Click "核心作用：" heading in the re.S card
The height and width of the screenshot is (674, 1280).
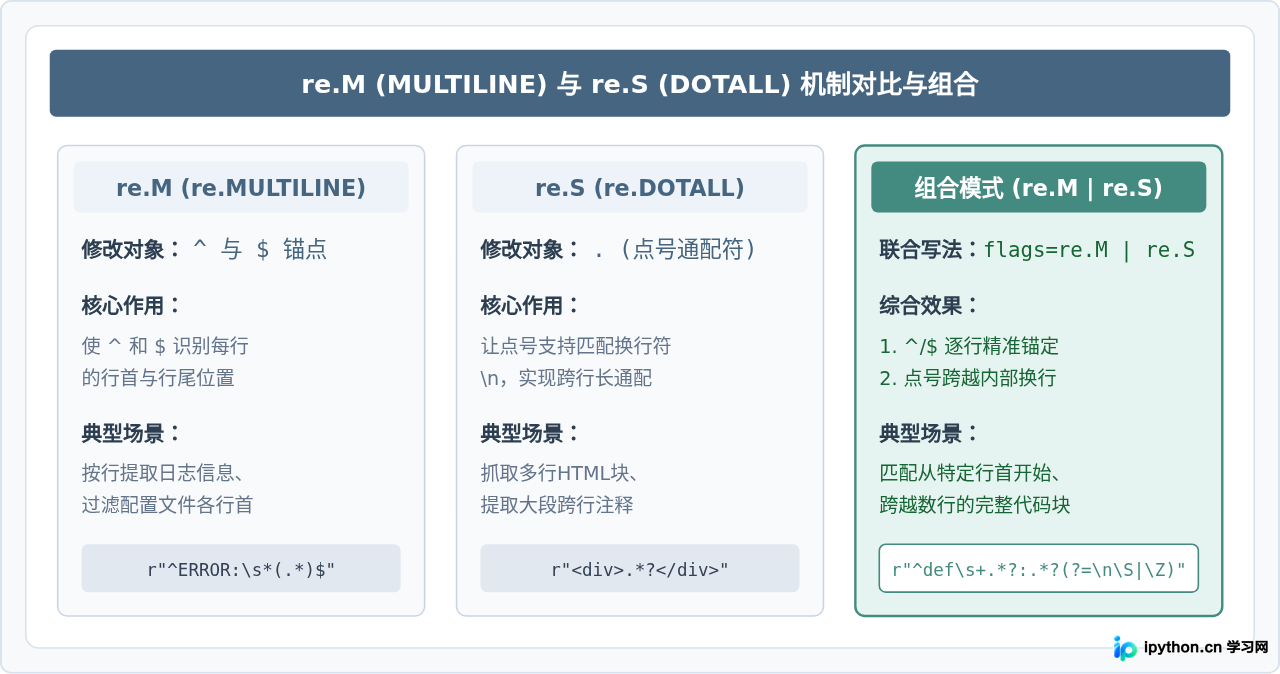[531, 306]
